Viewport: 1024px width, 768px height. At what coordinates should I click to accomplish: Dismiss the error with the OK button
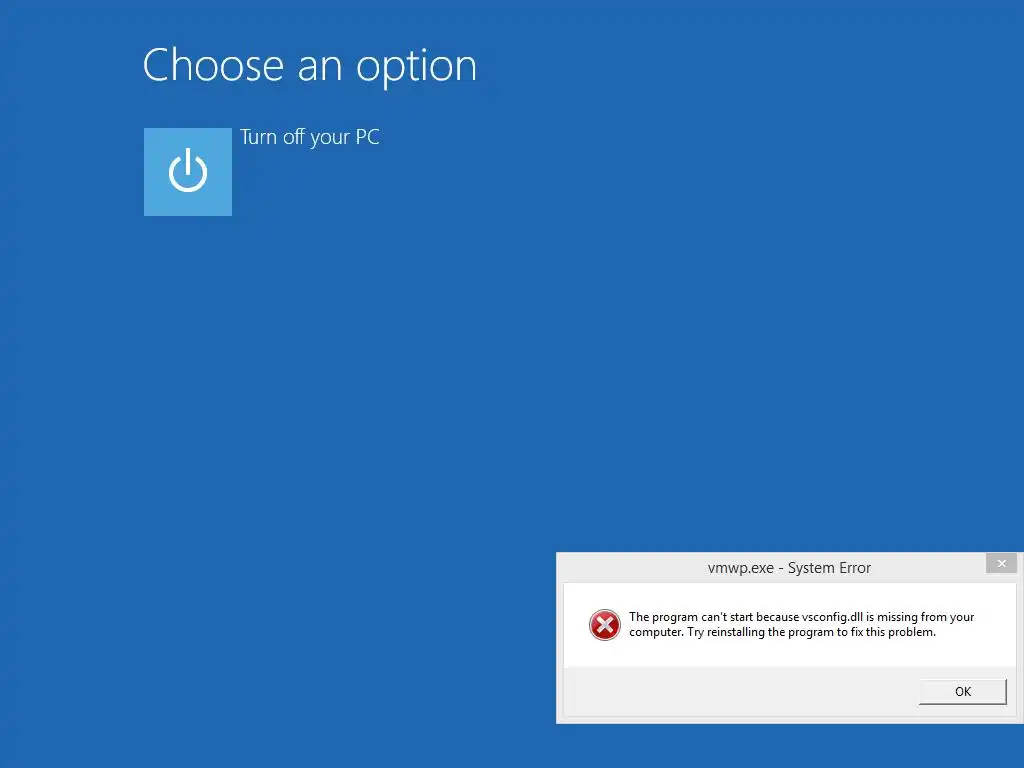click(x=963, y=692)
